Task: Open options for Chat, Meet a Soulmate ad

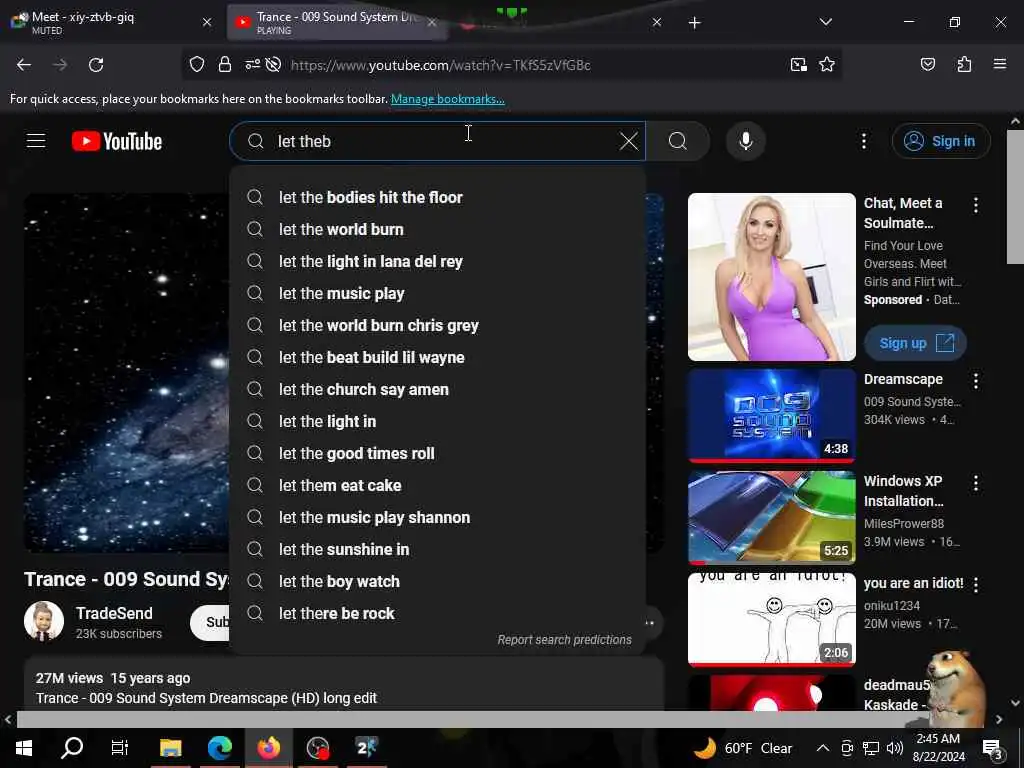Action: [976, 205]
